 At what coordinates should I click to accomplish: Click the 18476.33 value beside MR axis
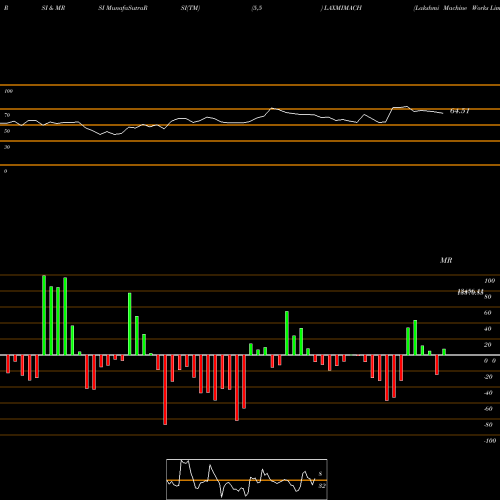click(470, 292)
